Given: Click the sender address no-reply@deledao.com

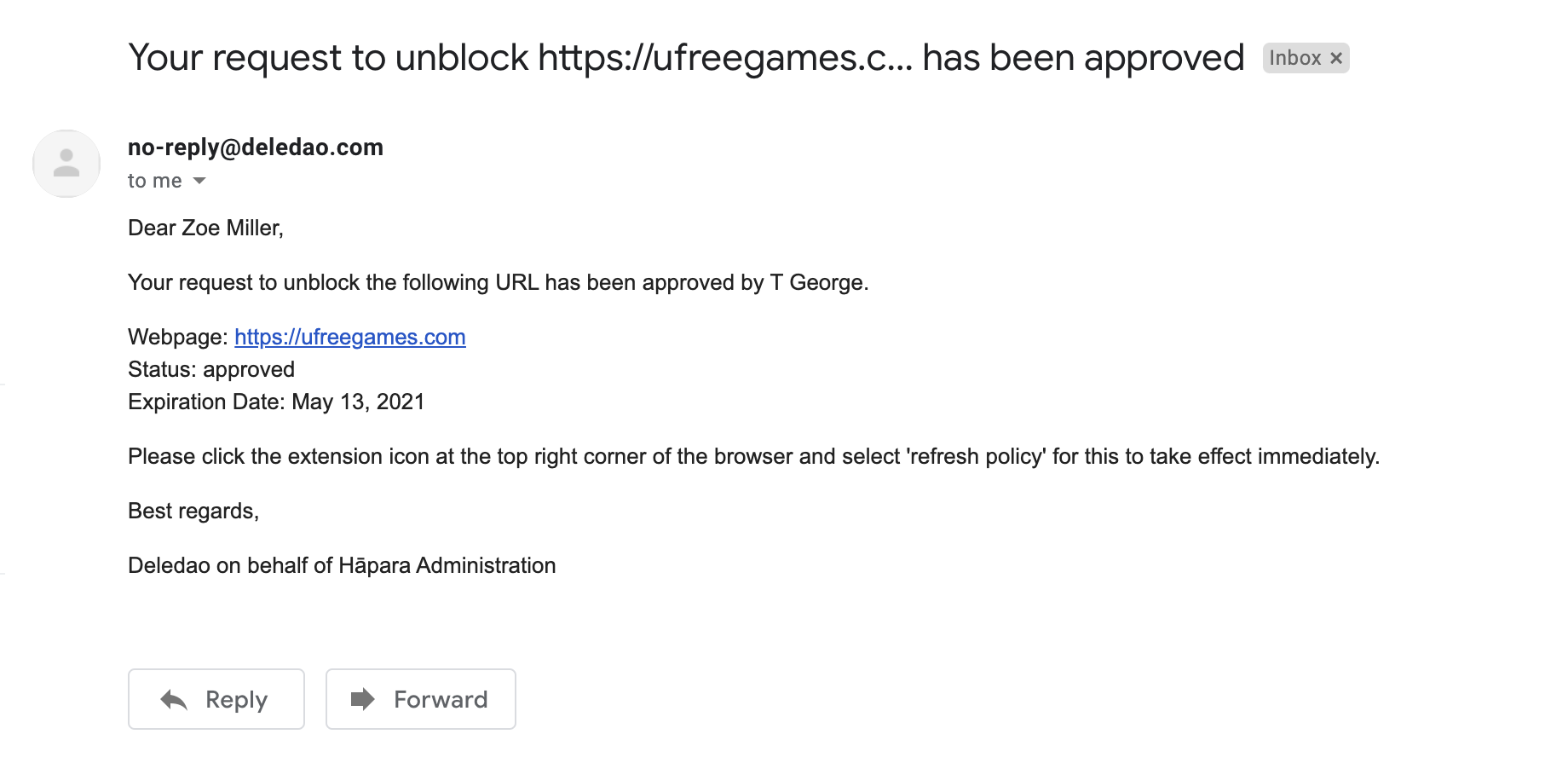Looking at the screenshot, I should click(256, 147).
